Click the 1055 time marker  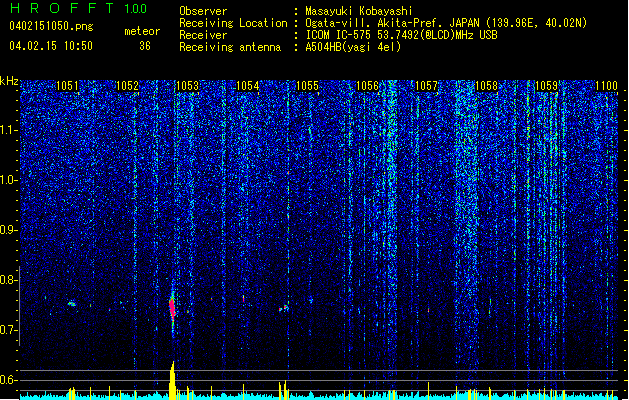307,86
